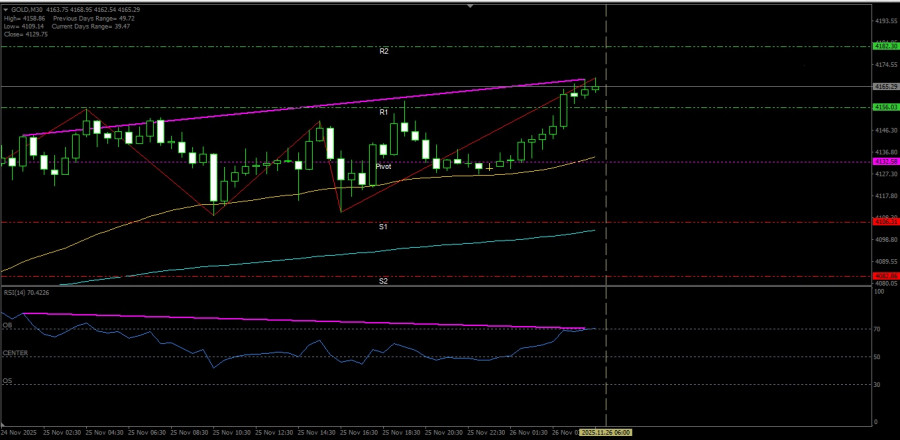Click the highlighted 2025.11.26 06:00 time marker
Screen dimensions: 900x440
pyautogui.click(x=606, y=431)
